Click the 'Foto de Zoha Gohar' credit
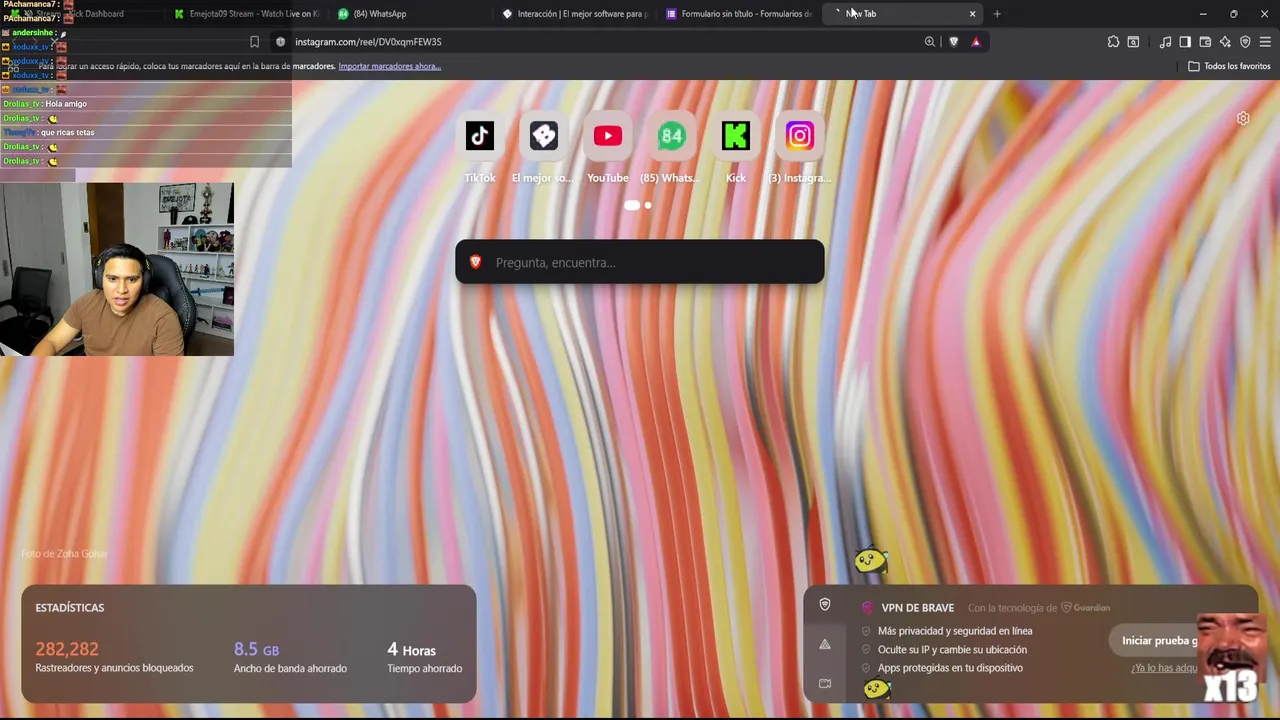1280x720 pixels. [x=64, y=554]
